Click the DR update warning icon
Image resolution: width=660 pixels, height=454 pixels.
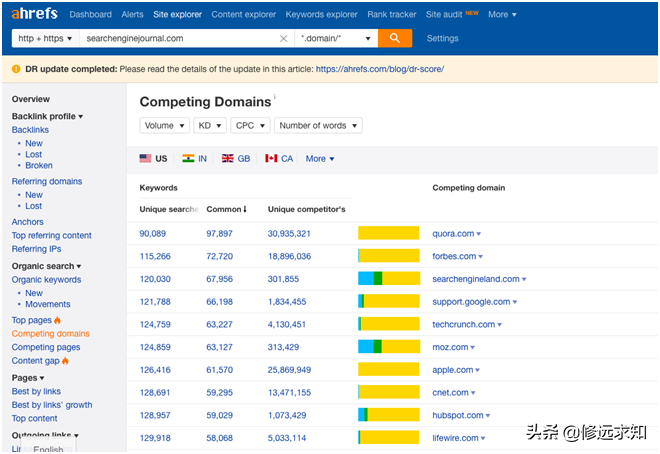tap(16, 69)
